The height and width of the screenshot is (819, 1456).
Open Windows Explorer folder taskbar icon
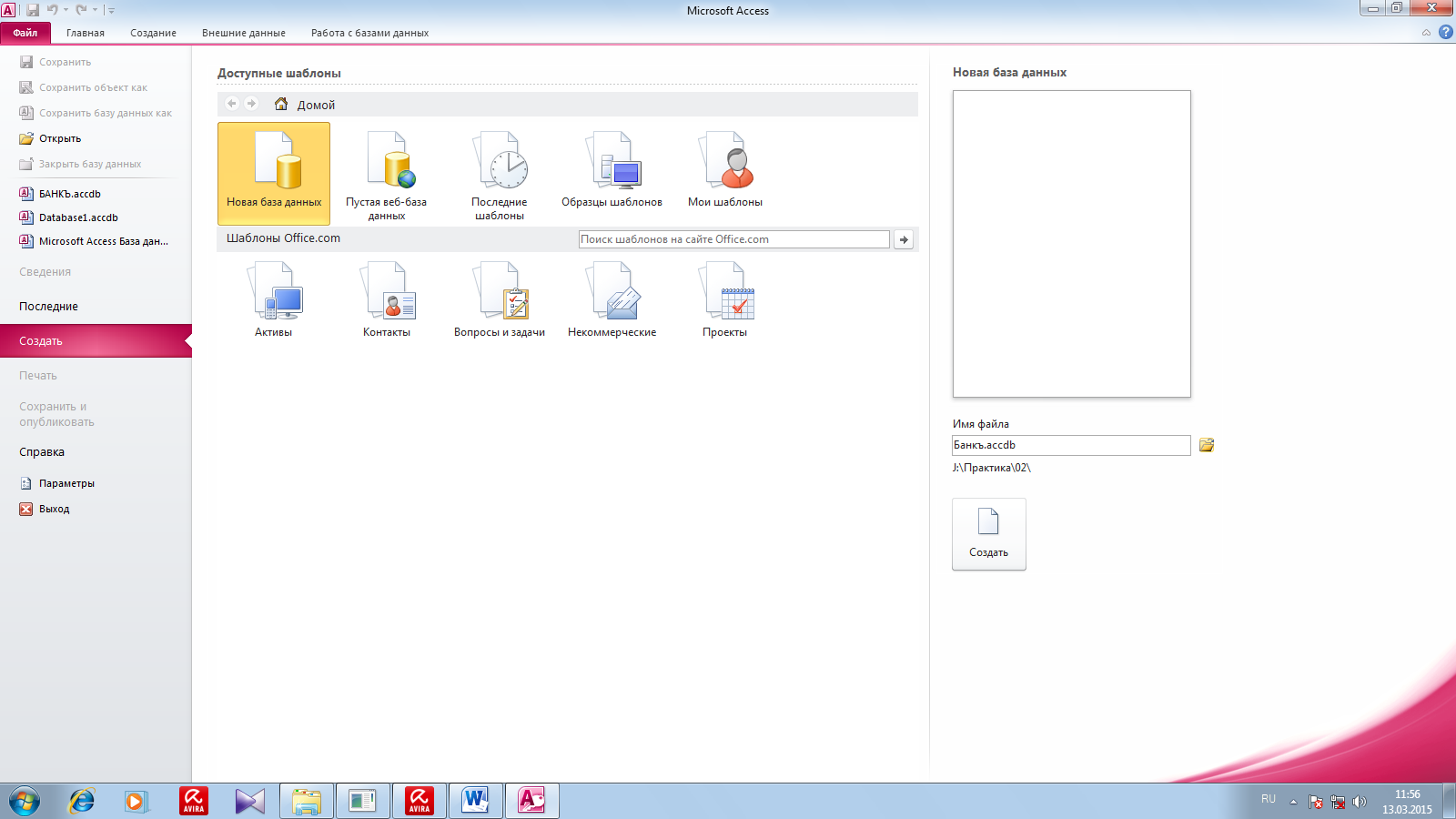(x=307, y=801)
